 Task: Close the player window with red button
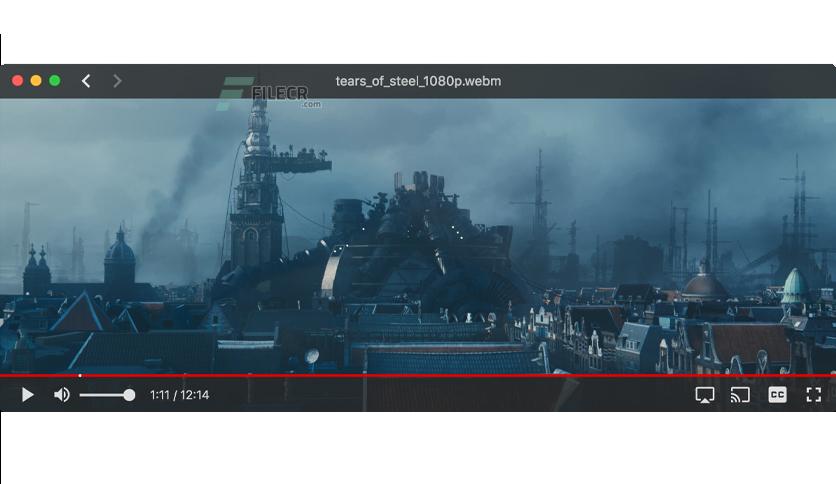[18, 80]
